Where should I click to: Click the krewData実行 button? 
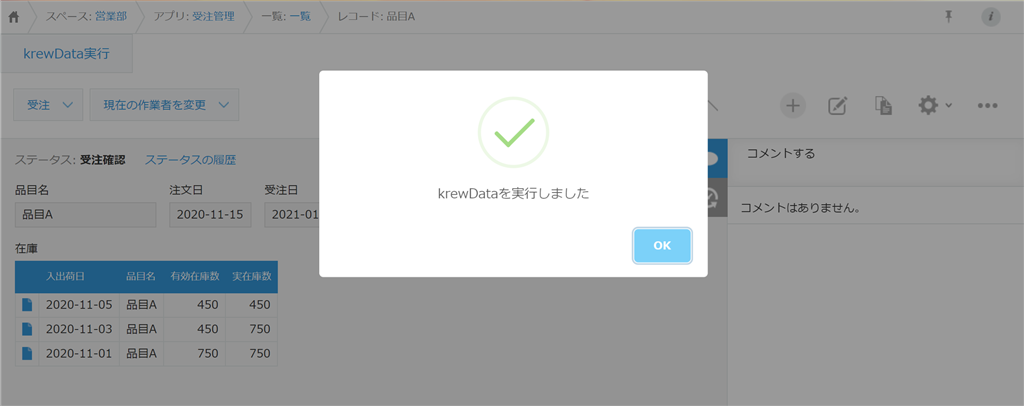pyautogui.click(x=67, y=54)
